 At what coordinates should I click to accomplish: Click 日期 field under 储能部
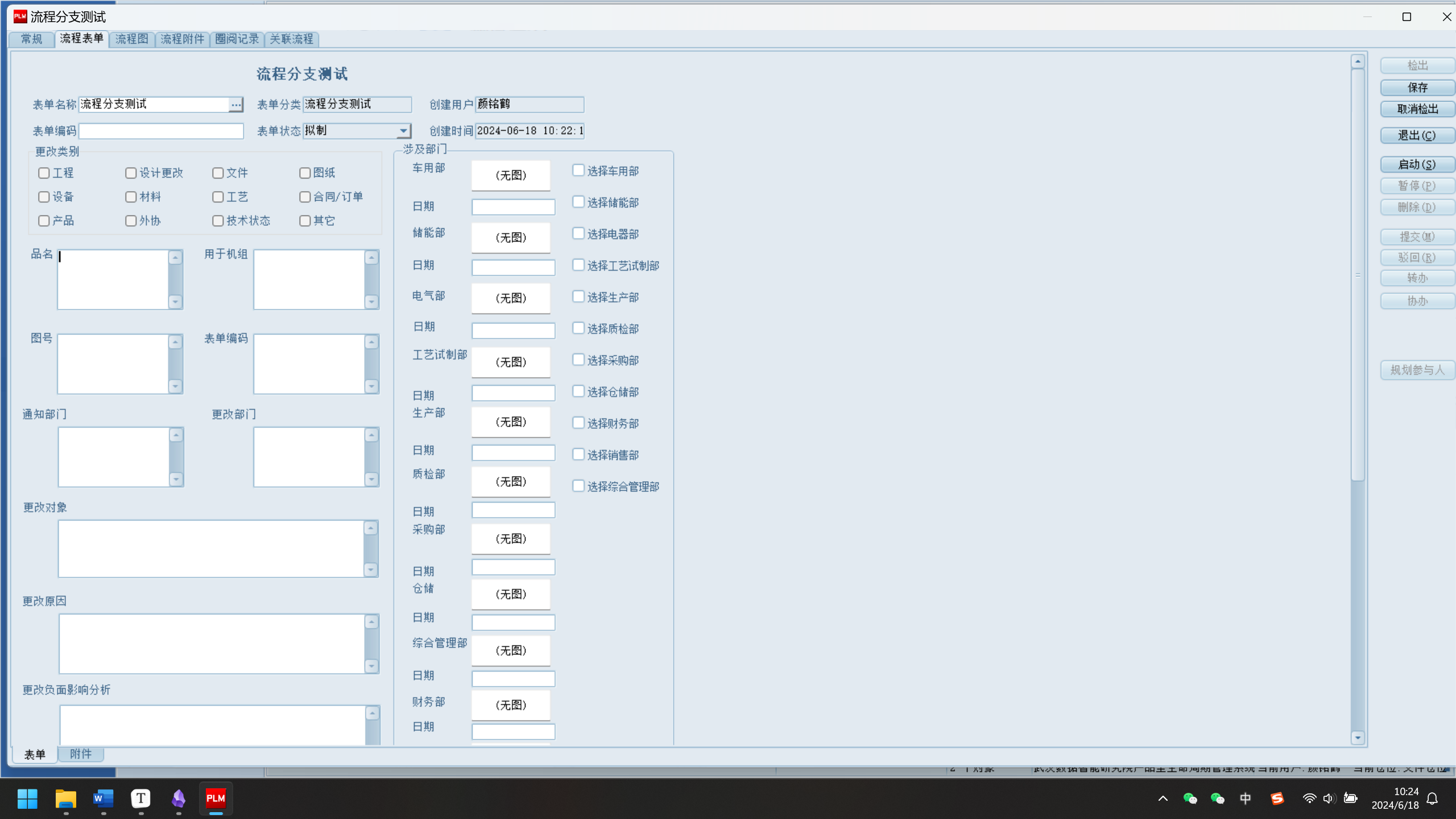[513, 267]
